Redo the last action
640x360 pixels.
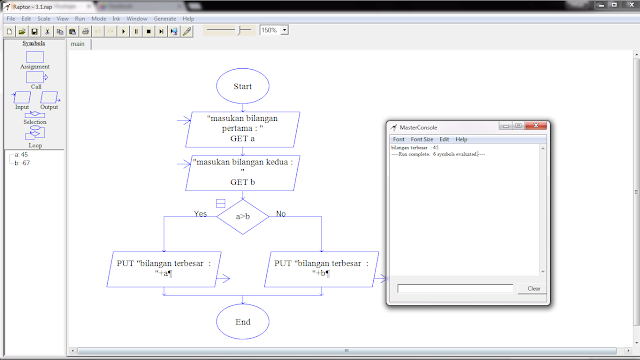111,31
